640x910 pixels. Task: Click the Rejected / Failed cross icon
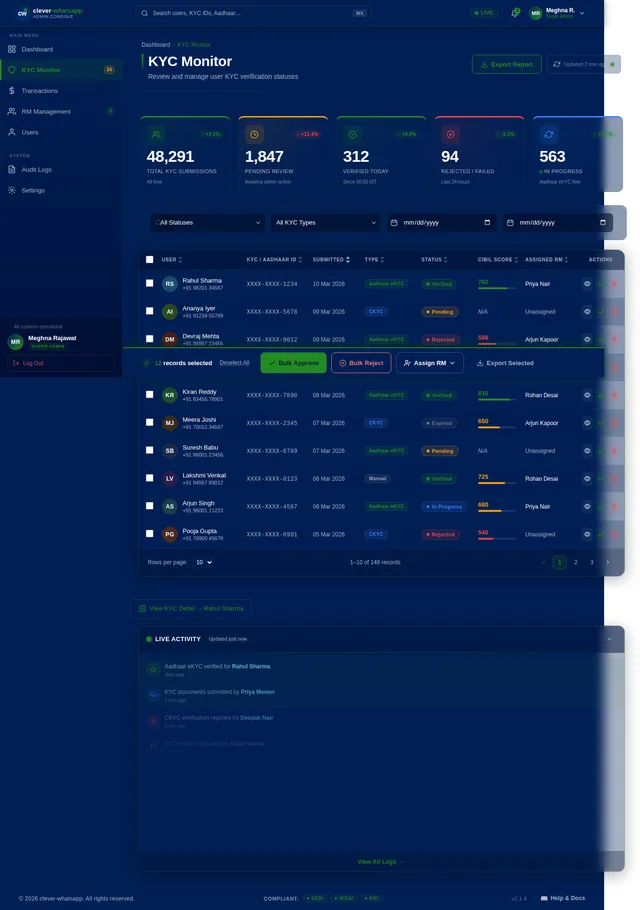450,134
